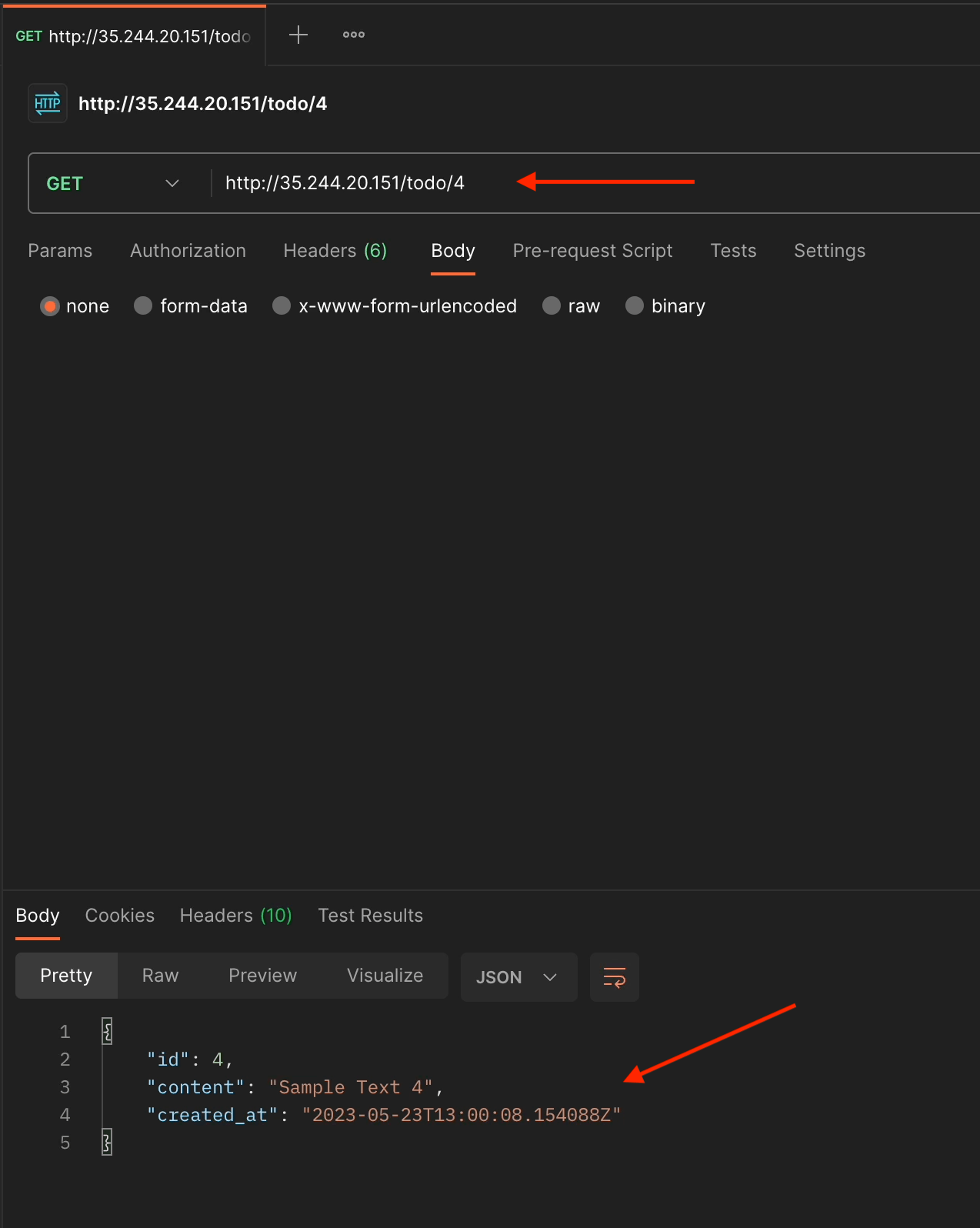The image size is (980, 1228).
Task: Open the Pre-request Script tab
Action: tap(592, 251)
